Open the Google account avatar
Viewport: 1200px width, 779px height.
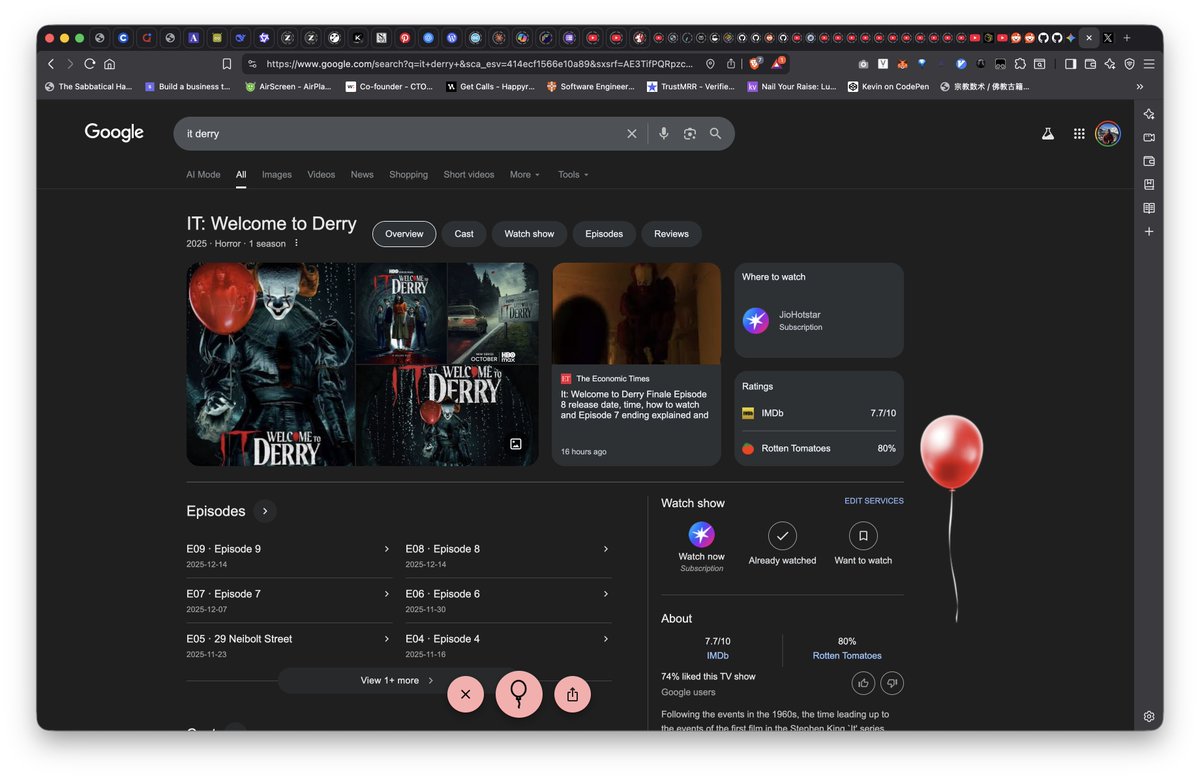1107,134
